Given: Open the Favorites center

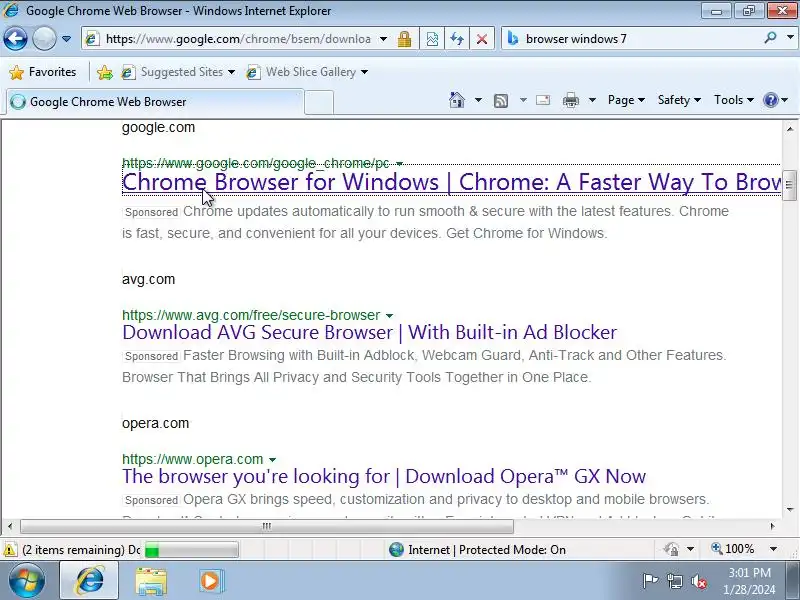Looking at the screenshot, I should click(43, 72).
